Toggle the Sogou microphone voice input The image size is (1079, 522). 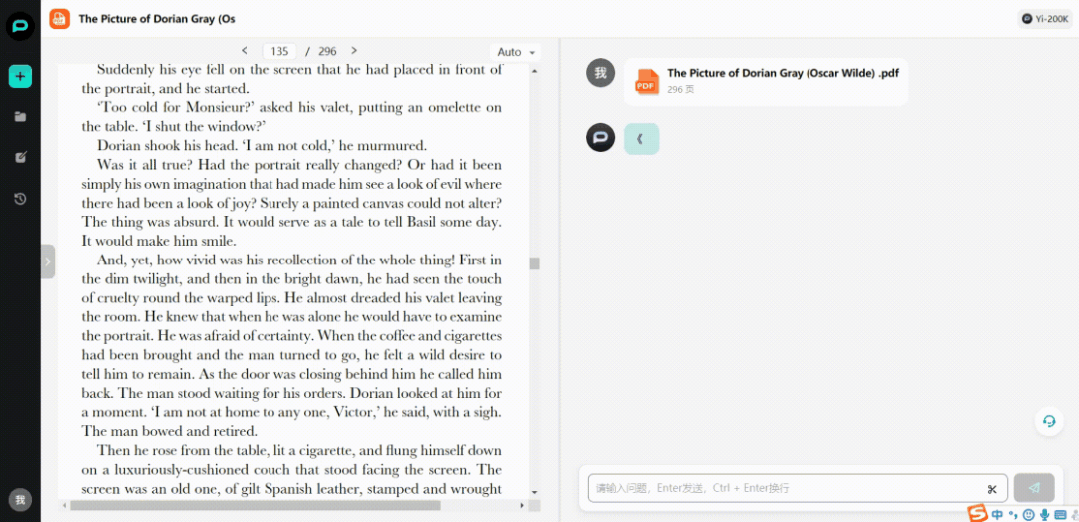[1044, 514]
